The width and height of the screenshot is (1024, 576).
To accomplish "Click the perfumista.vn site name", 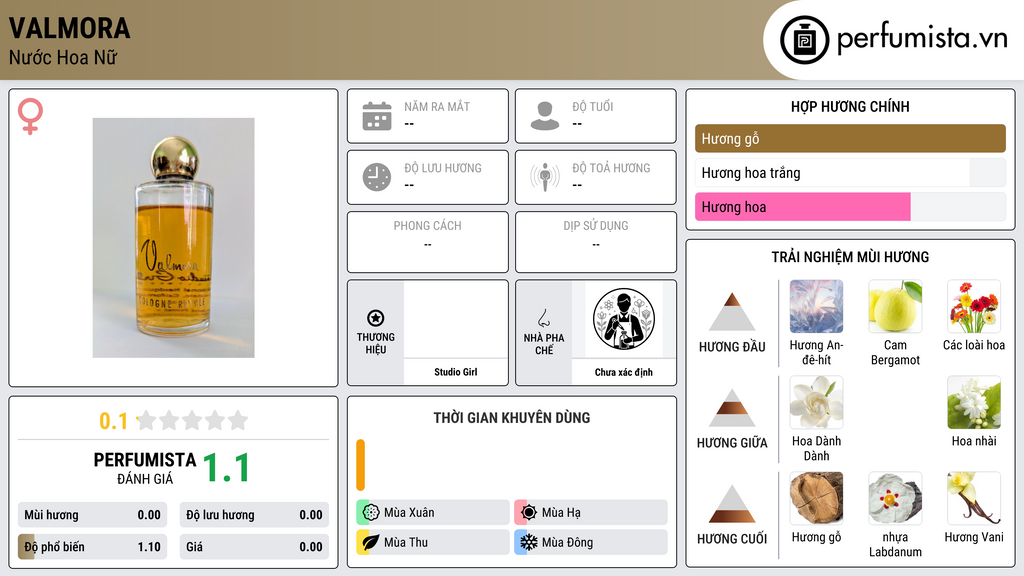I will tap(922, 38).
